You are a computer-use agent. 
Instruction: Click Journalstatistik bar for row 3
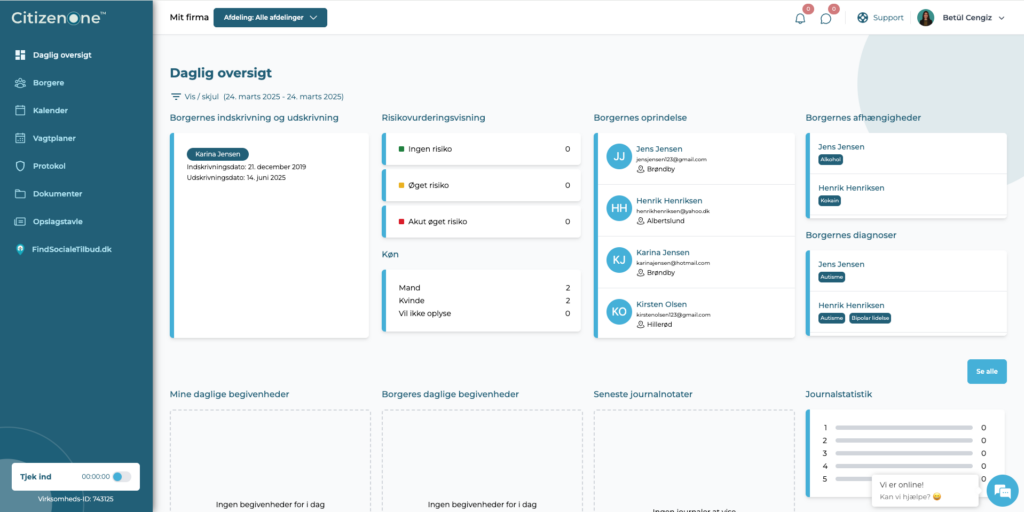tap(904, 453)
